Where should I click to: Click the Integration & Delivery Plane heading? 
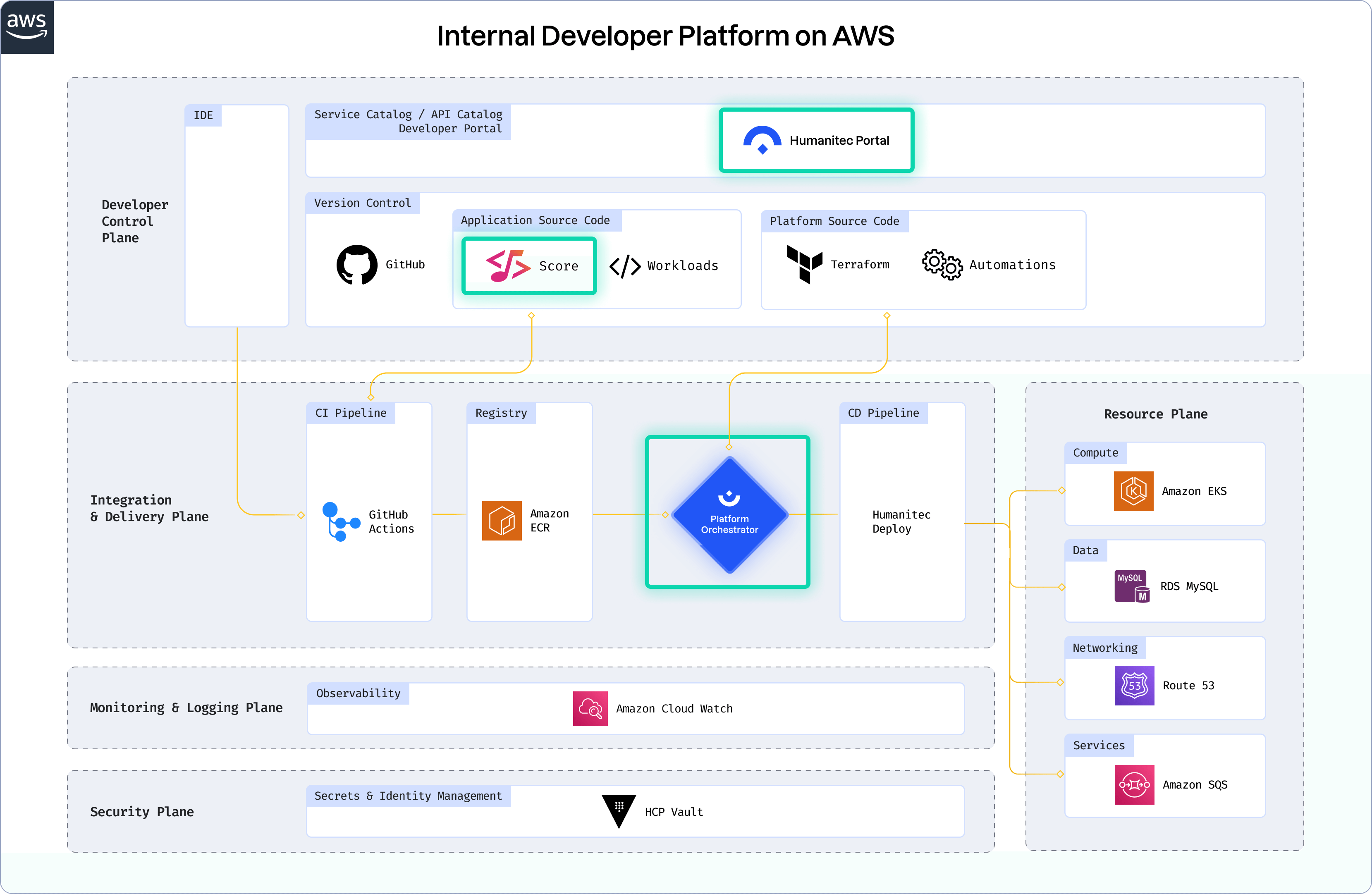(149, 508)
